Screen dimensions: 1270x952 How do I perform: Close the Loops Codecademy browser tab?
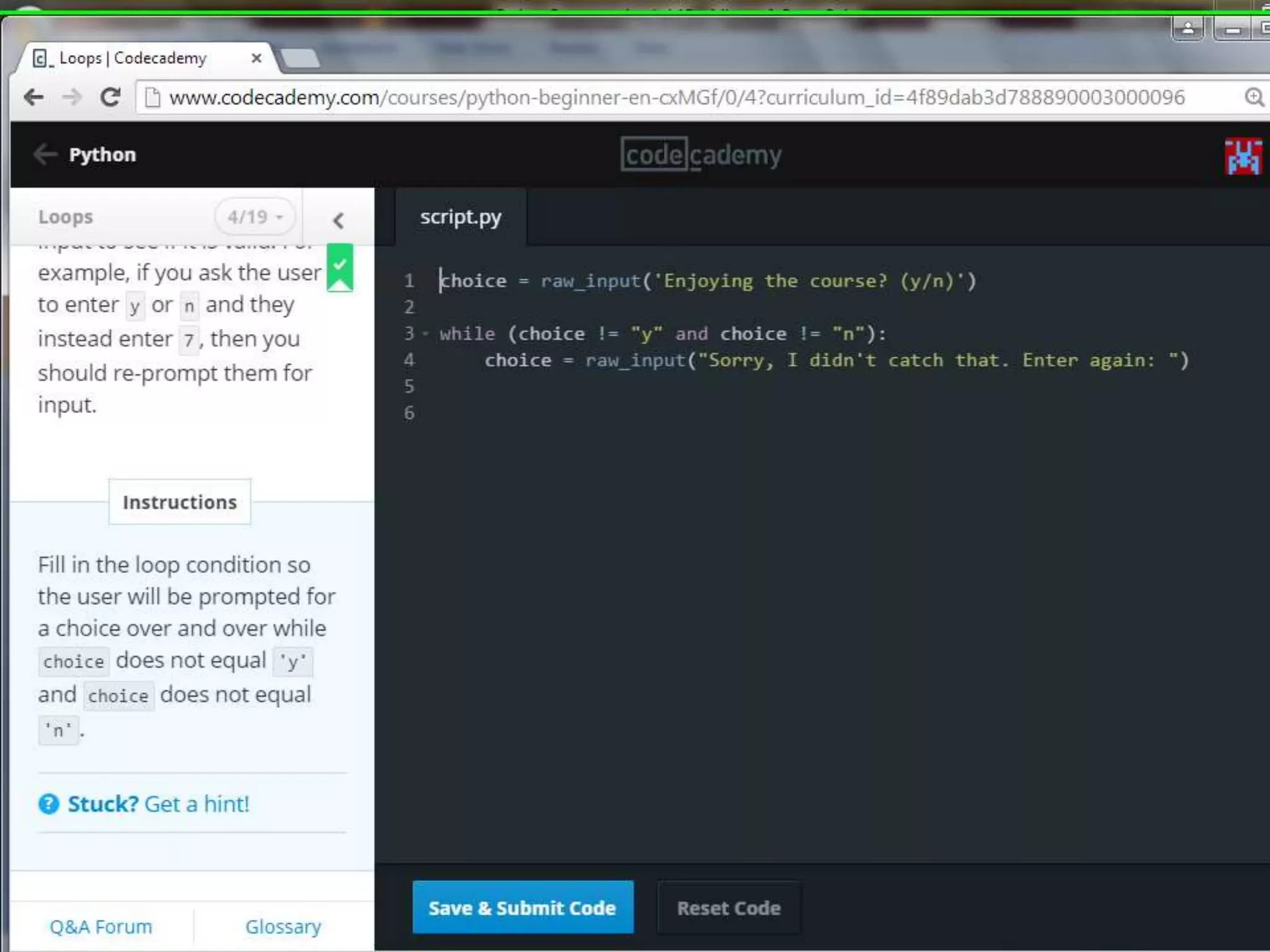[256, 58]
